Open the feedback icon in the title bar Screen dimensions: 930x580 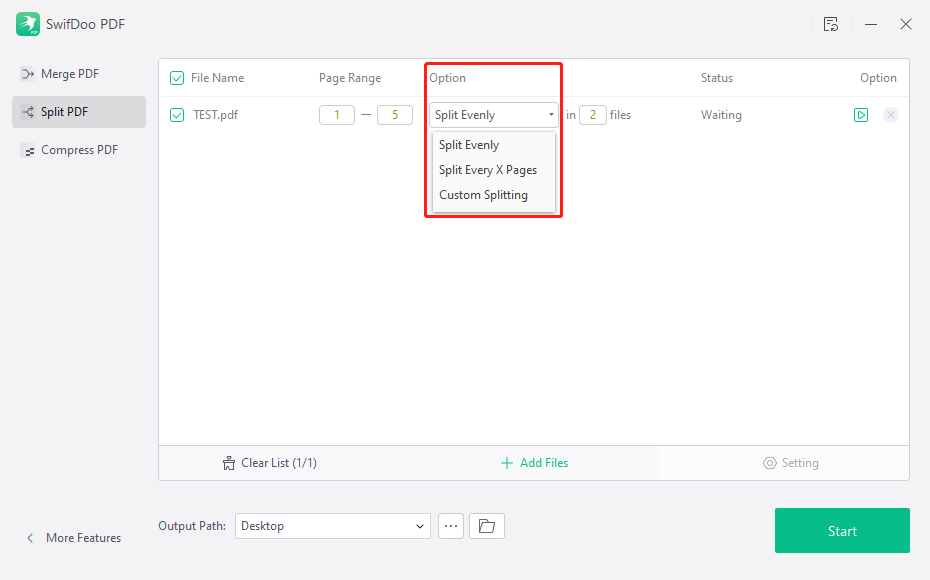coord(831,24)
